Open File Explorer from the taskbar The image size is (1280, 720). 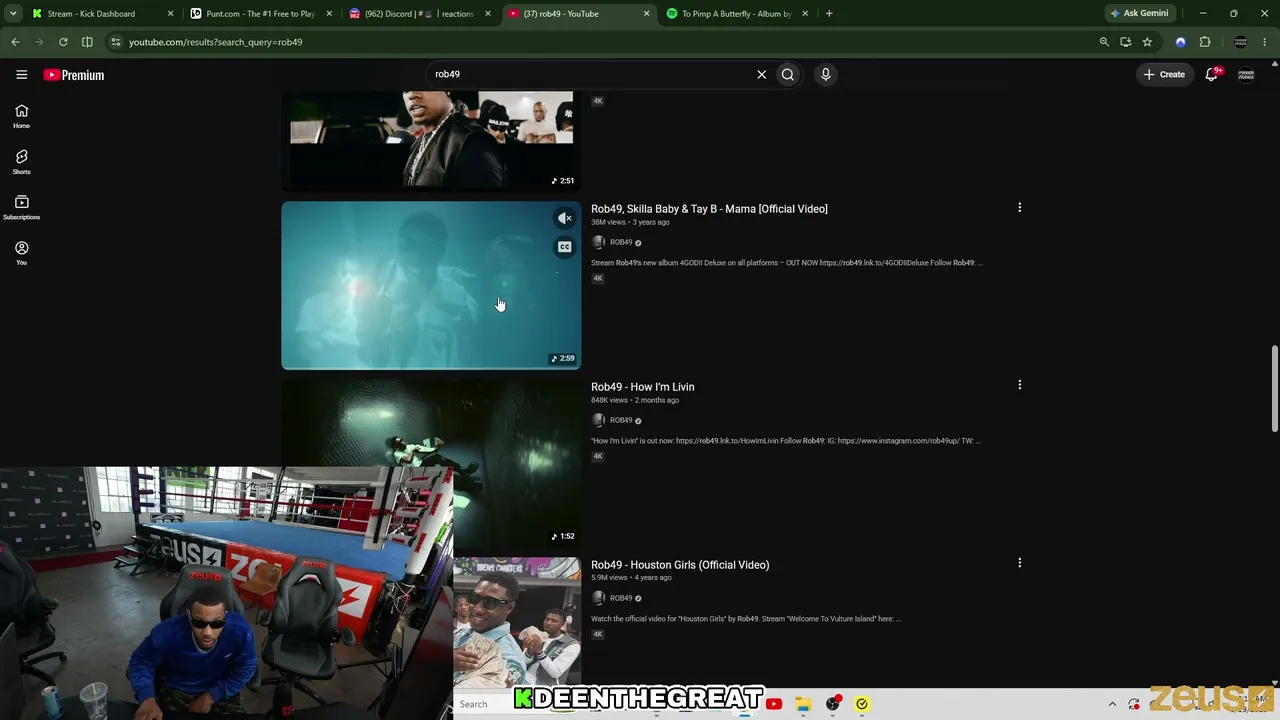tap(803, 704)
